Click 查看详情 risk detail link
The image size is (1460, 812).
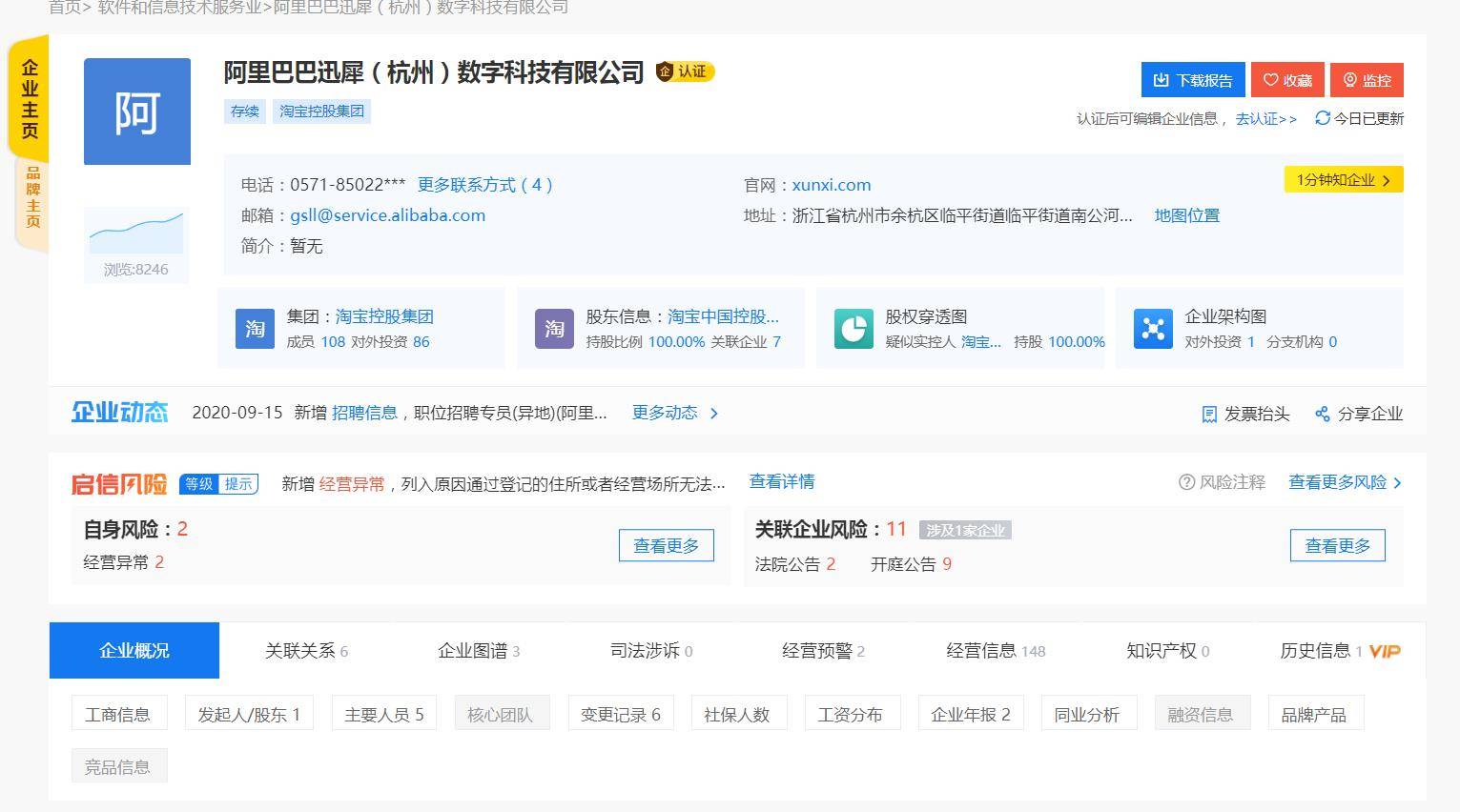pyautogui.click(x=782, y=481)
